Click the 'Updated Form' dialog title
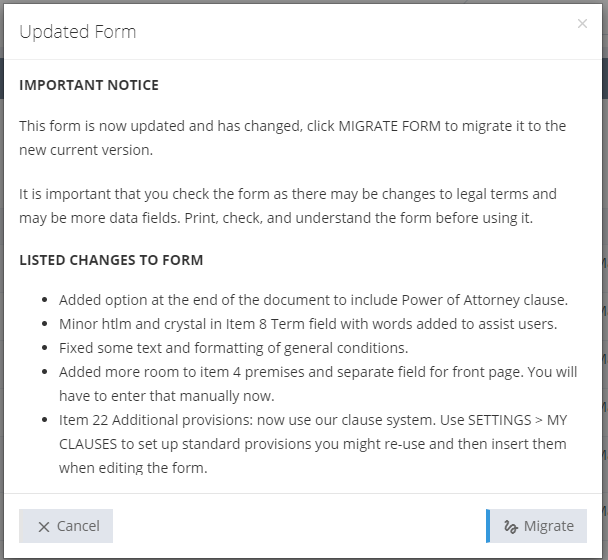608x560 pixels. (78, 32)
